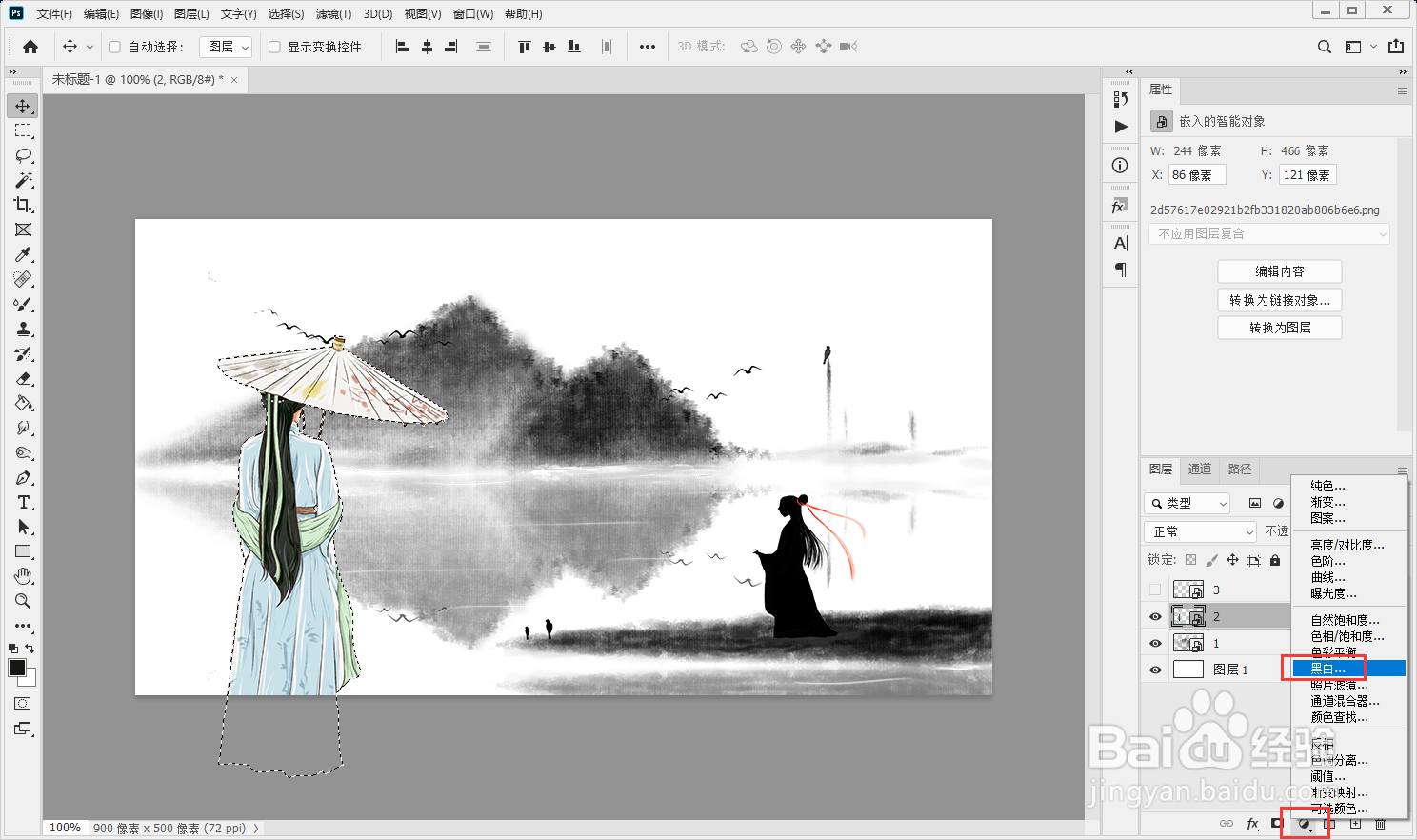Click the create new layer plus icon
The image size is (1417, 840).
click(x=1355, y=824)
